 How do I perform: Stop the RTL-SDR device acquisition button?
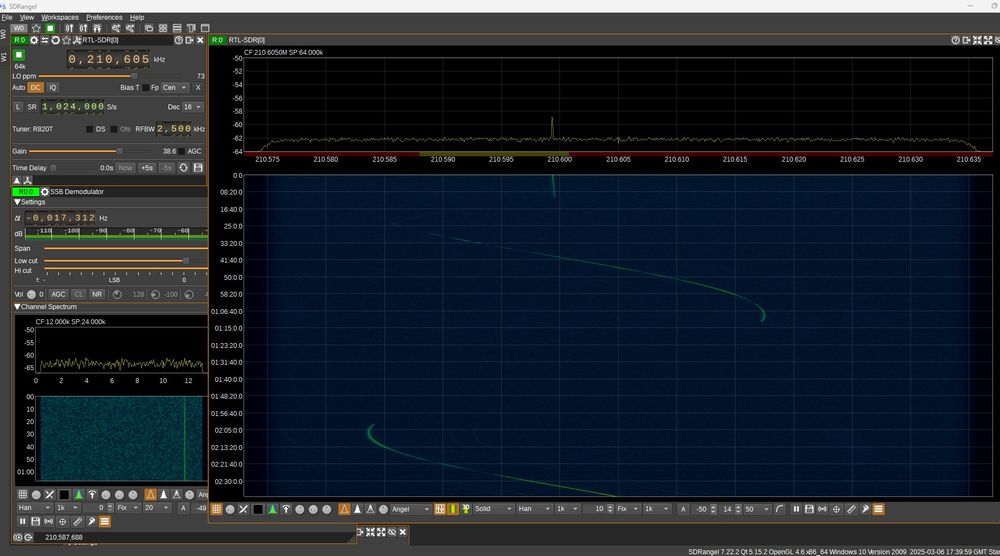18,55
